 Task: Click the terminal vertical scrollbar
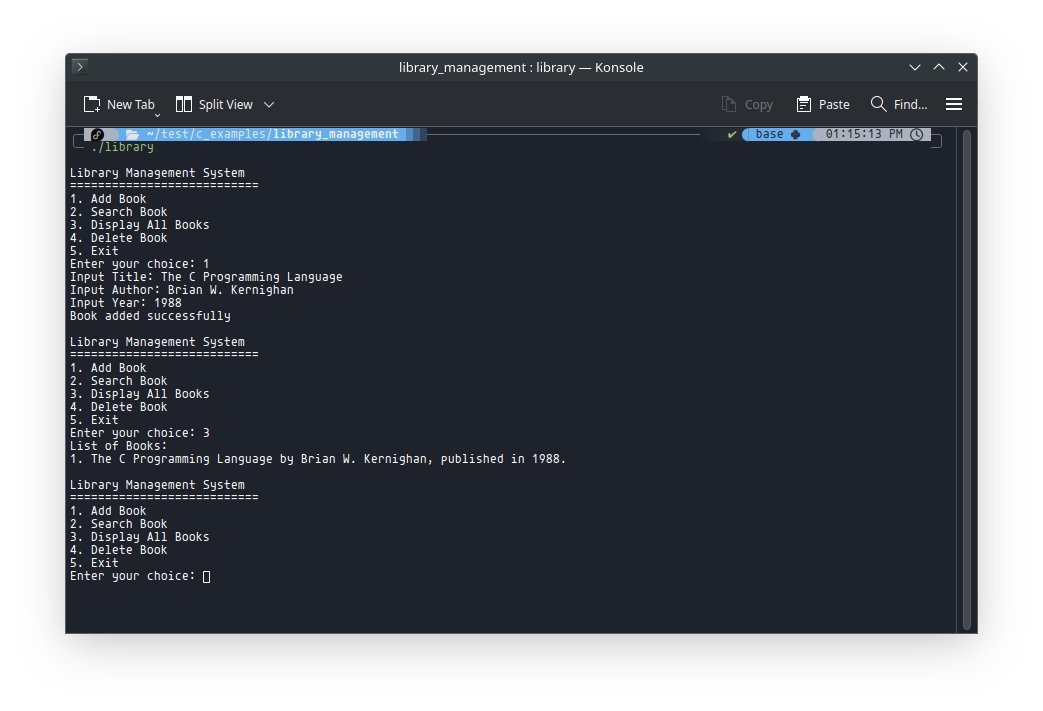point(967,379)
